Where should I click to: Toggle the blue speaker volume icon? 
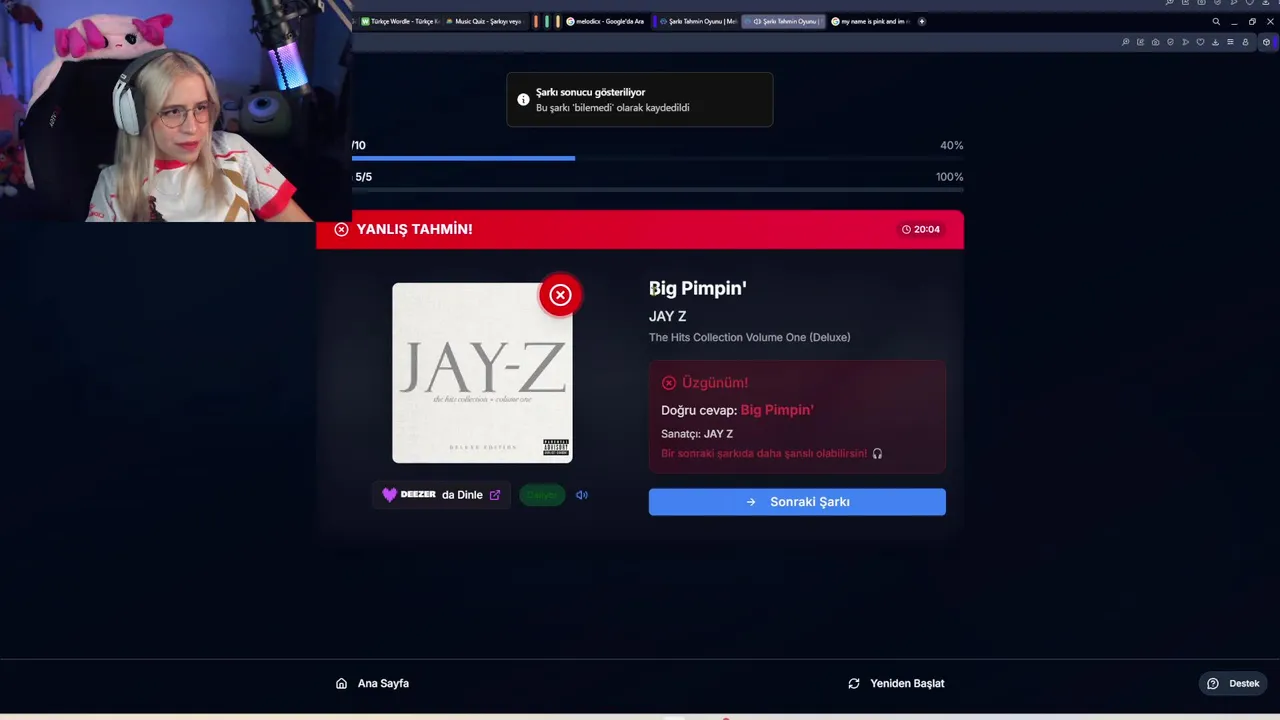pyautogui.click(x=582, y=495)
